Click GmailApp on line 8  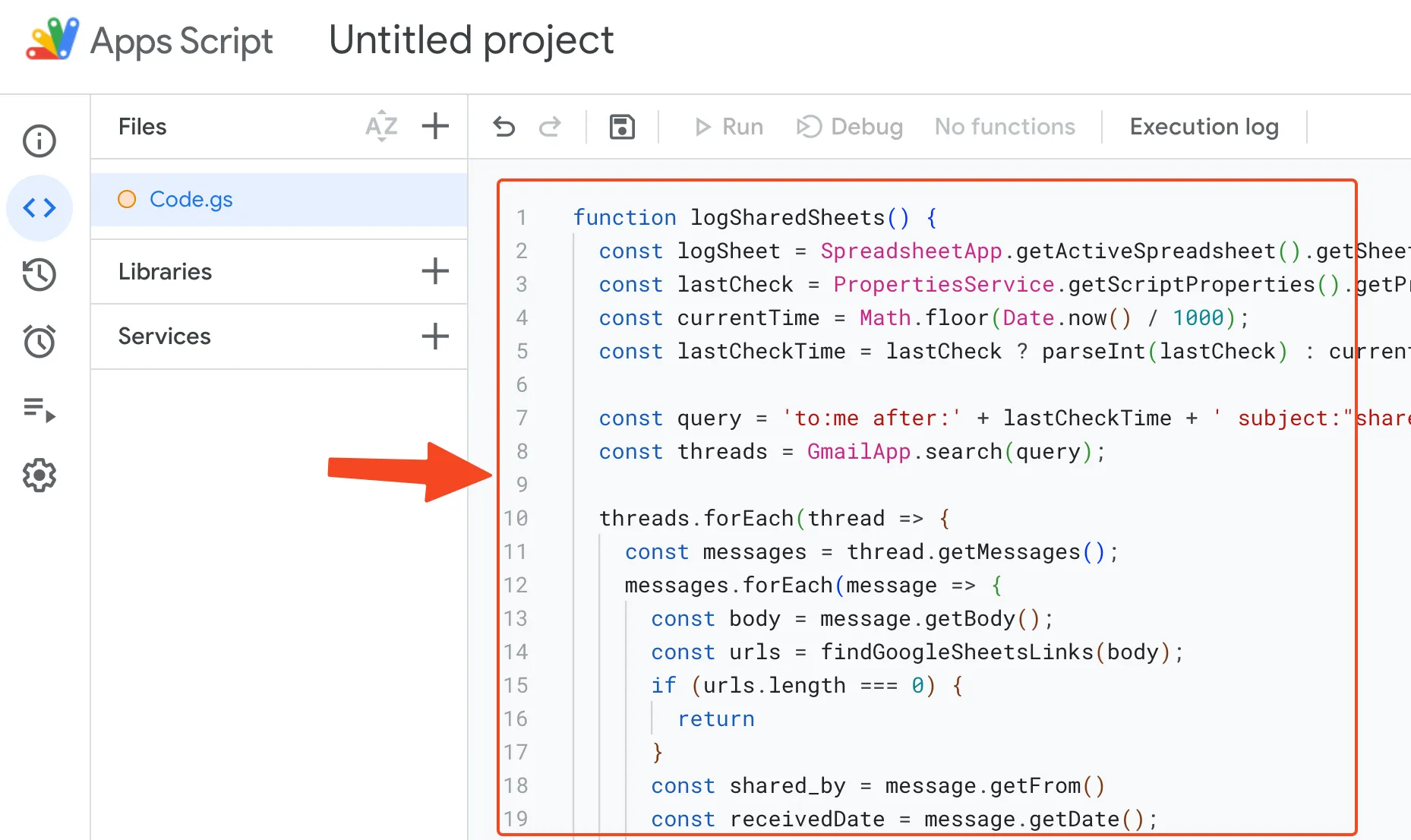(x=859, y=452)
